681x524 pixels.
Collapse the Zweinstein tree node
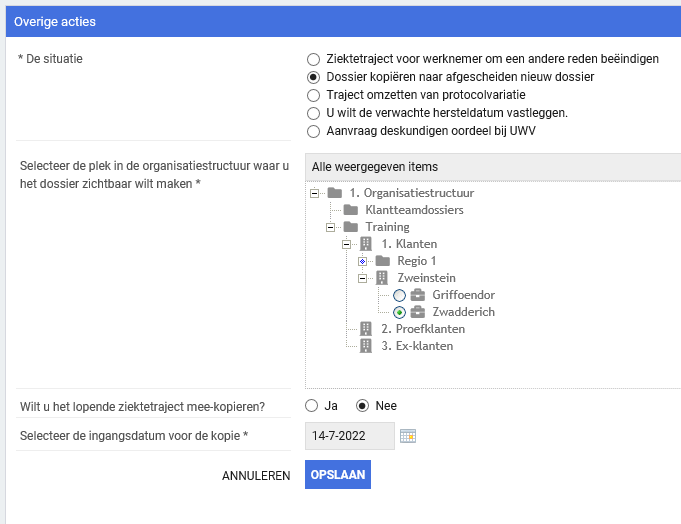point(363,278)
